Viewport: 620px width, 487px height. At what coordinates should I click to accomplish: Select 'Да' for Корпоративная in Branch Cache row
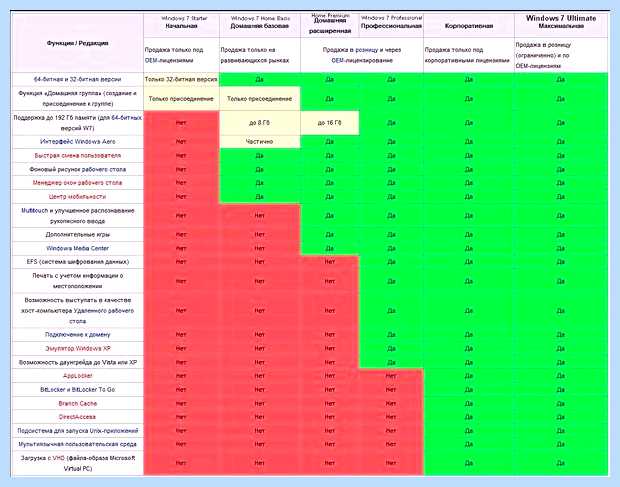[469, 403]
